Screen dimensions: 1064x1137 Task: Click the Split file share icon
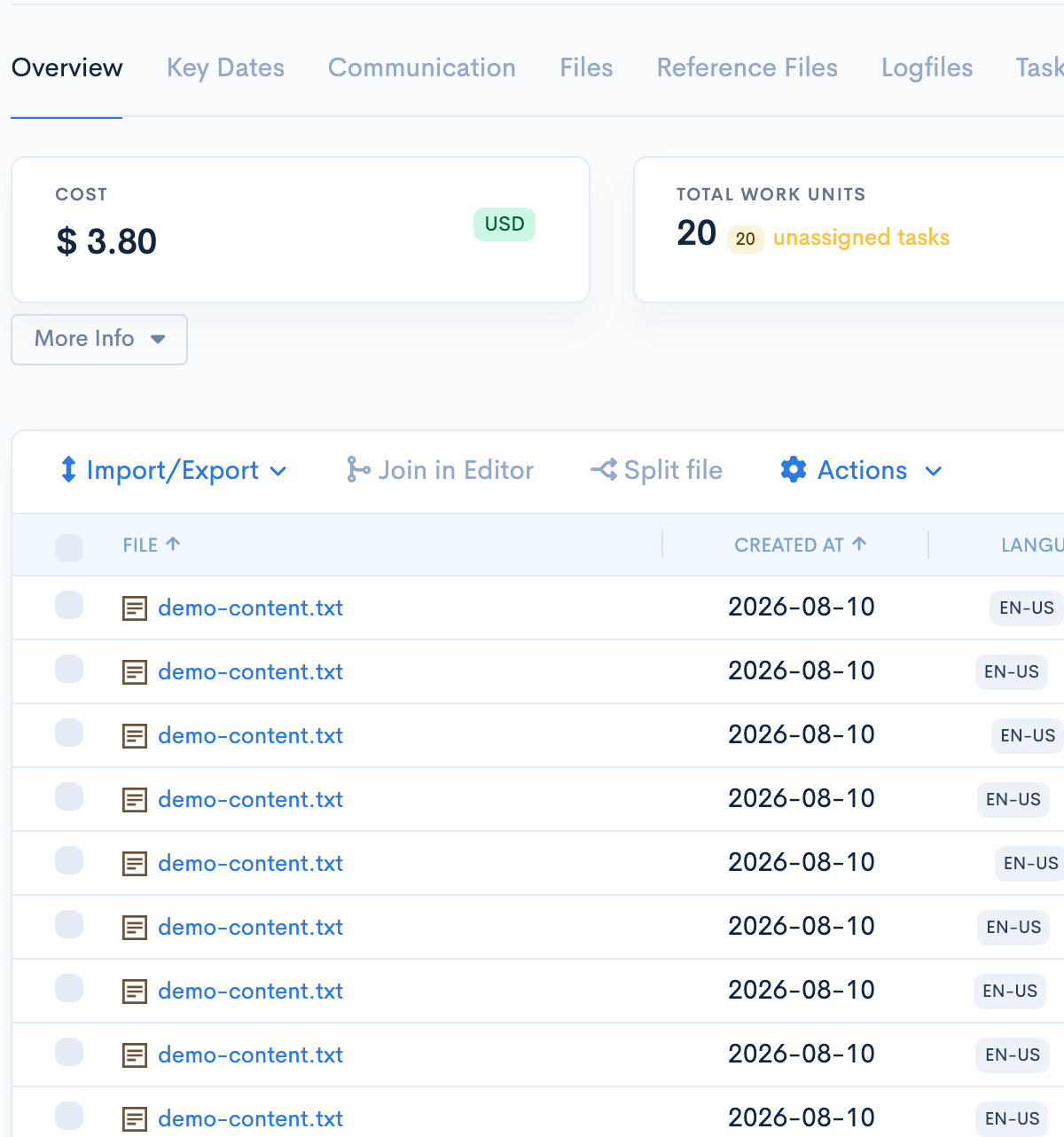[604, 469]
